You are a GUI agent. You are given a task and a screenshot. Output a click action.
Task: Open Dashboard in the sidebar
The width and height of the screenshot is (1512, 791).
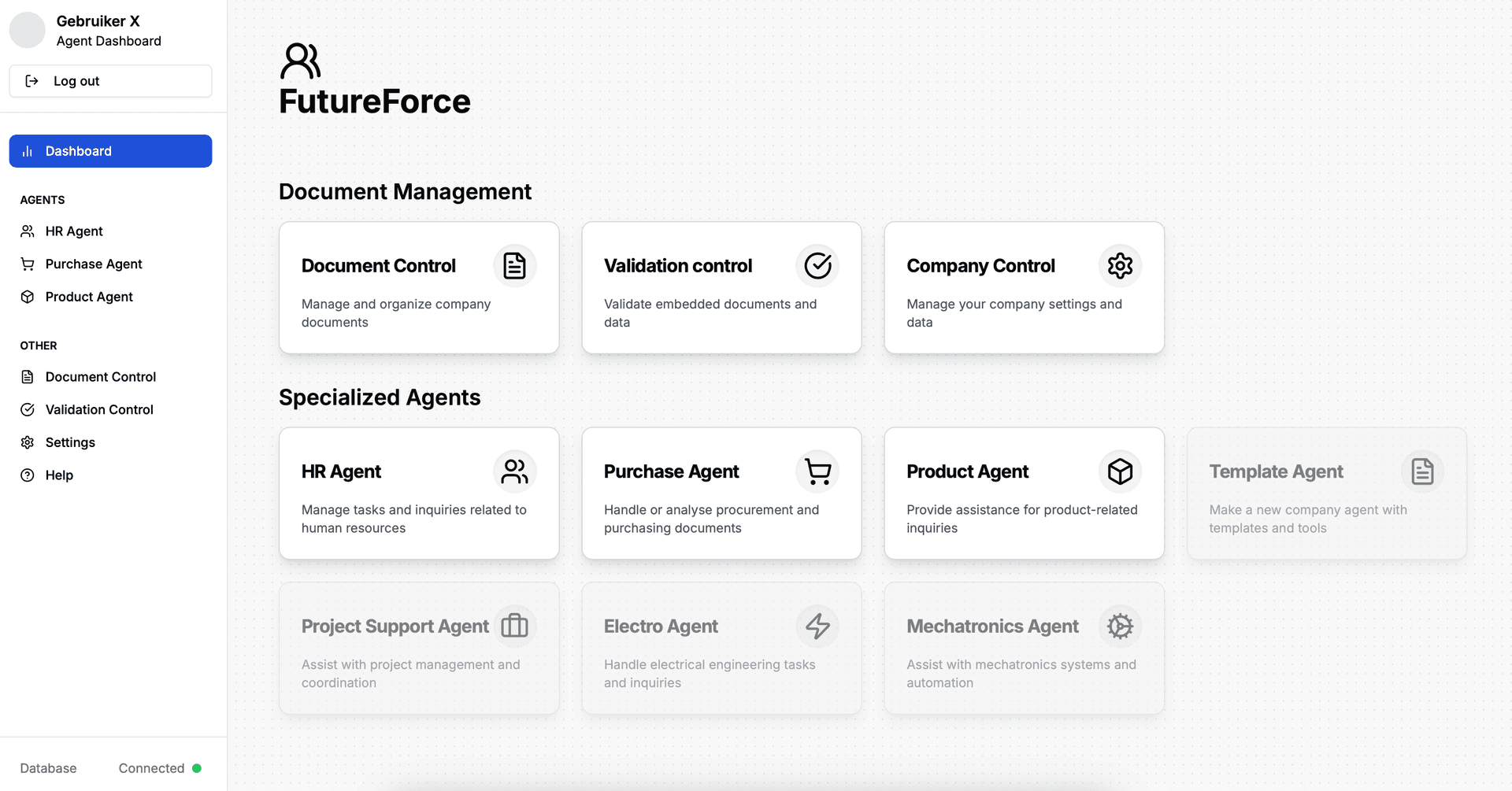point(110,151)
